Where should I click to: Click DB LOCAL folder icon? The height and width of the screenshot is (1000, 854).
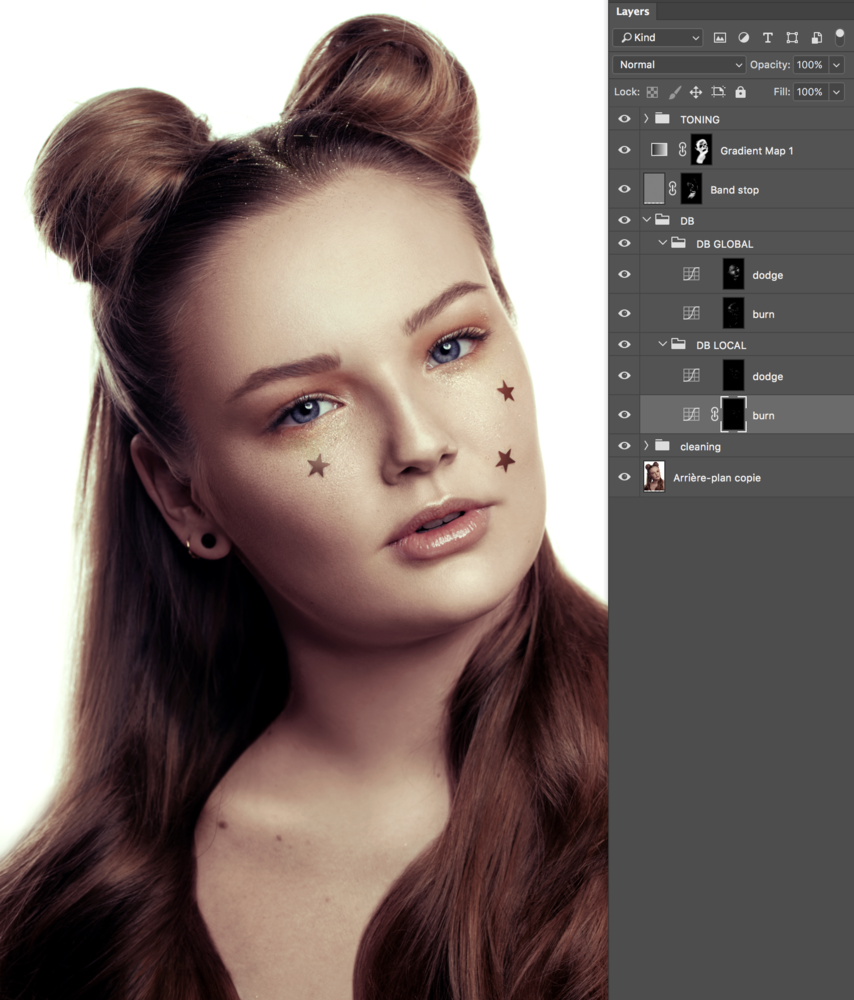click(679, 344)
